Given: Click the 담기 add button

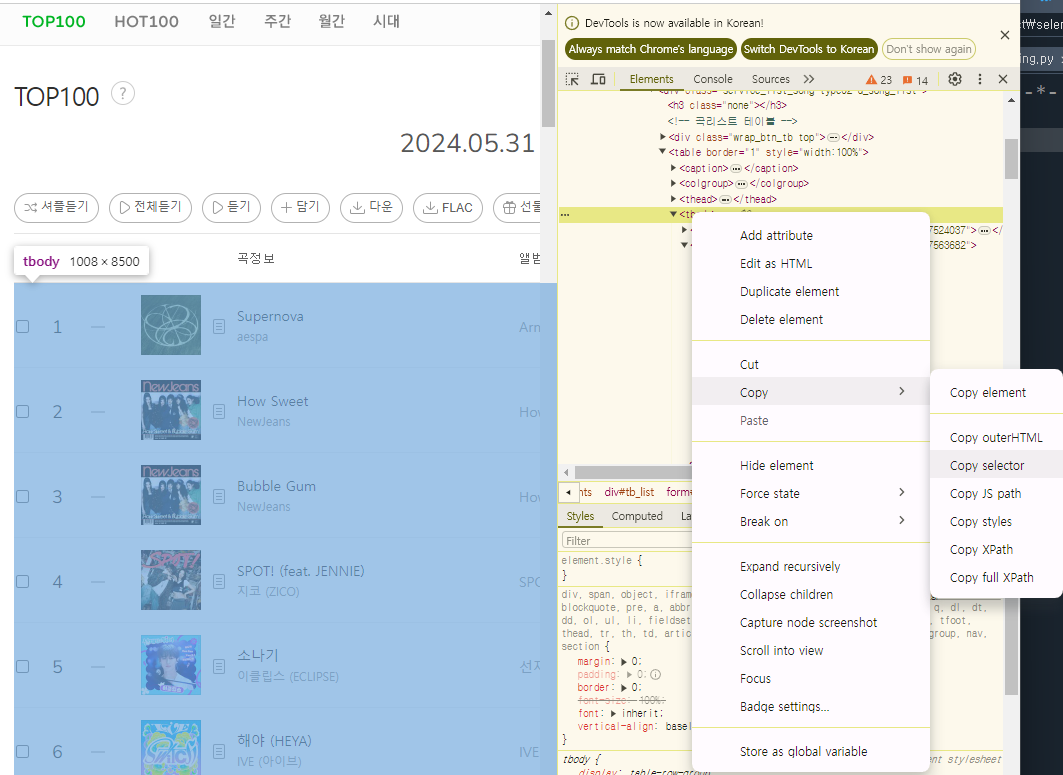Looking at the screenshot, I should [300, 207].
